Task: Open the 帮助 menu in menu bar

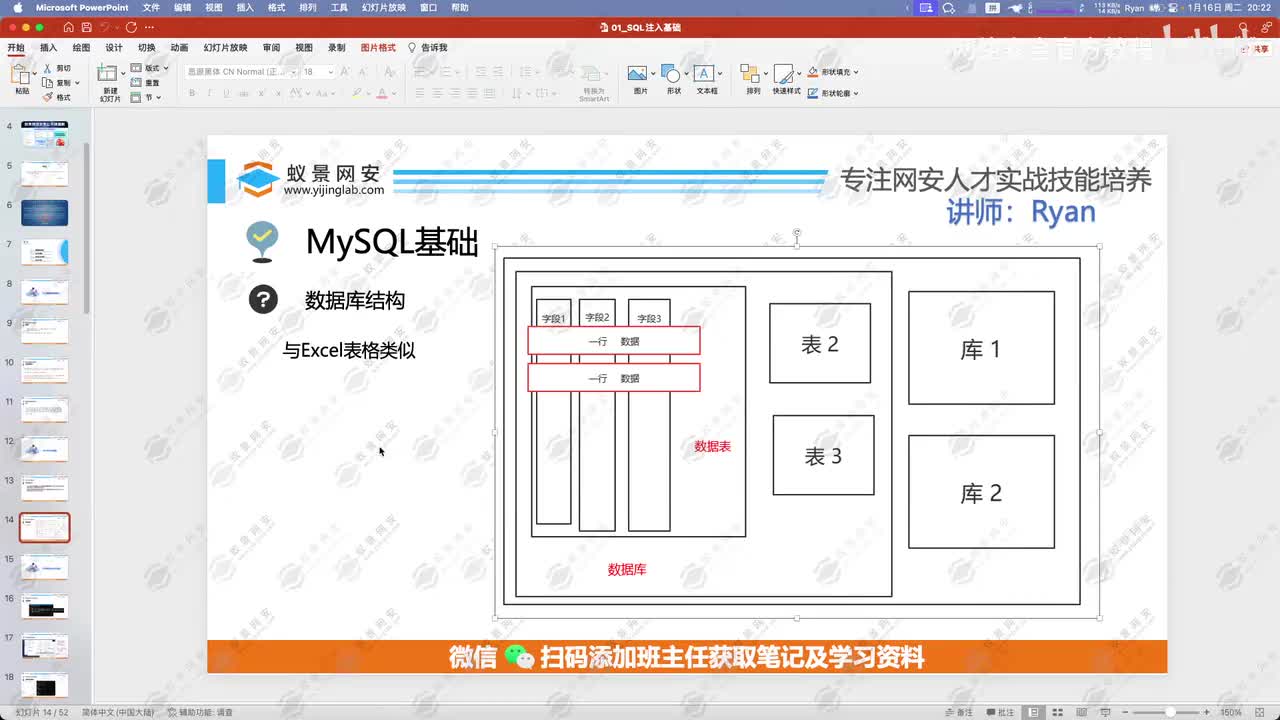Action: (x=460, y=7)
